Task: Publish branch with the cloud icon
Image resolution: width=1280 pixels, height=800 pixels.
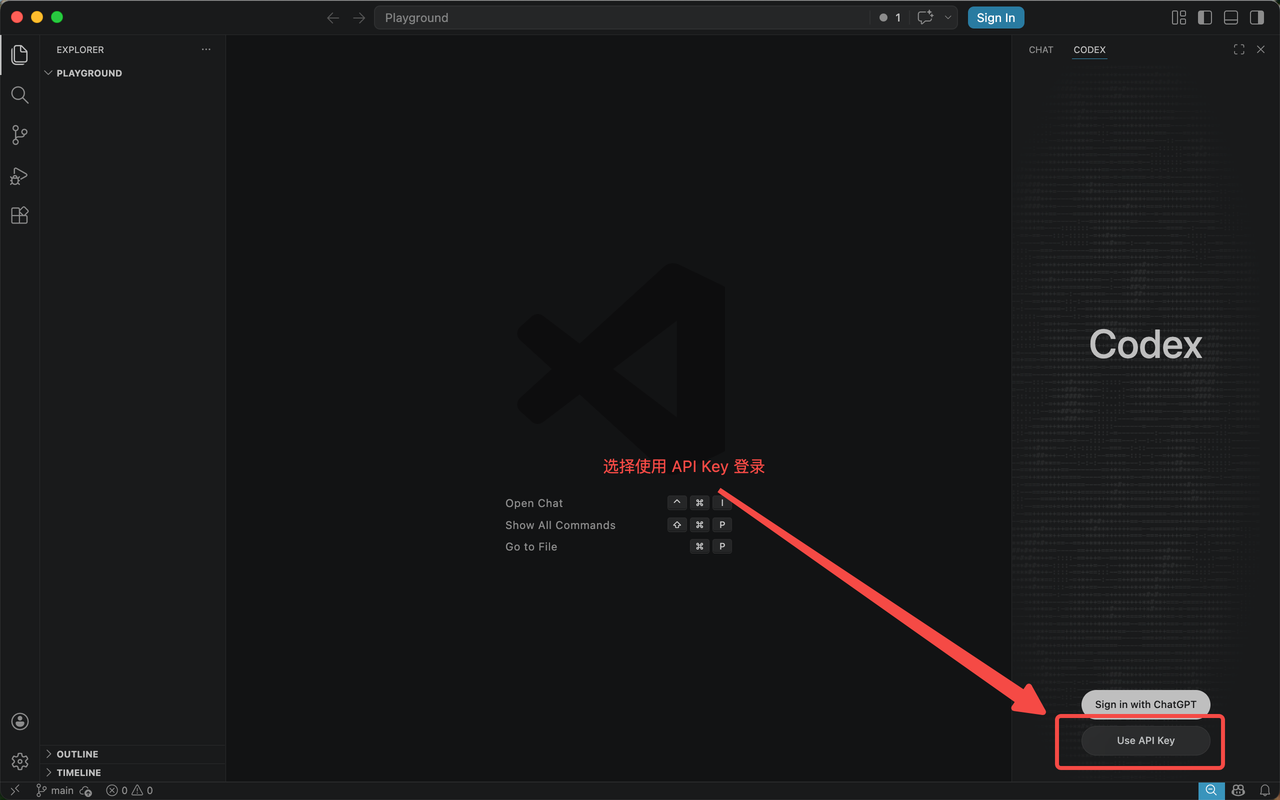Action: [86, 791]
